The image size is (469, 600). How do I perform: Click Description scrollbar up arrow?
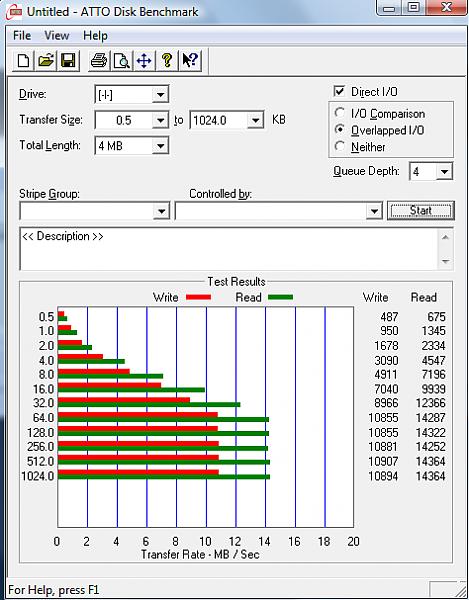point(445,238)
